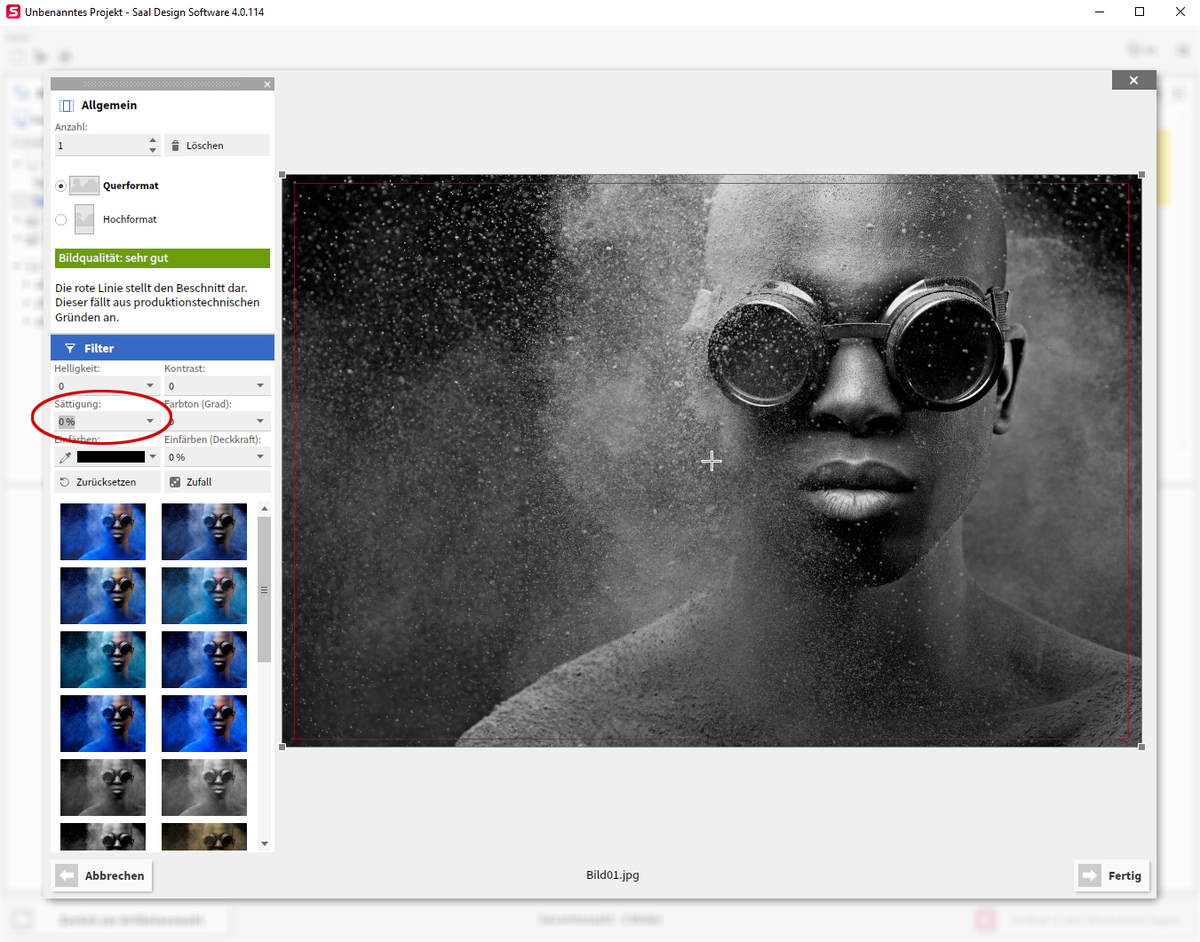Click the Saal Design Software logo icon

(13, 12)
